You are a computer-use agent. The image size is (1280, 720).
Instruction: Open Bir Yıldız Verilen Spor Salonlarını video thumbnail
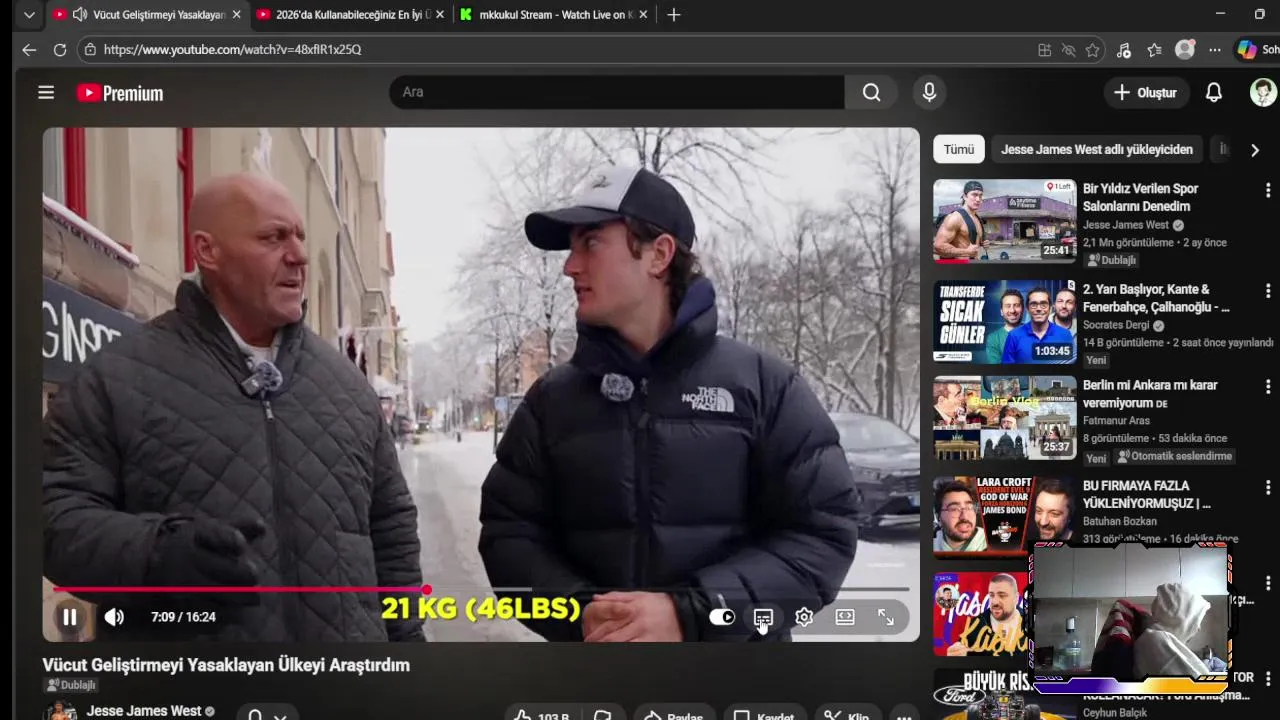[x=1004, y=220]
